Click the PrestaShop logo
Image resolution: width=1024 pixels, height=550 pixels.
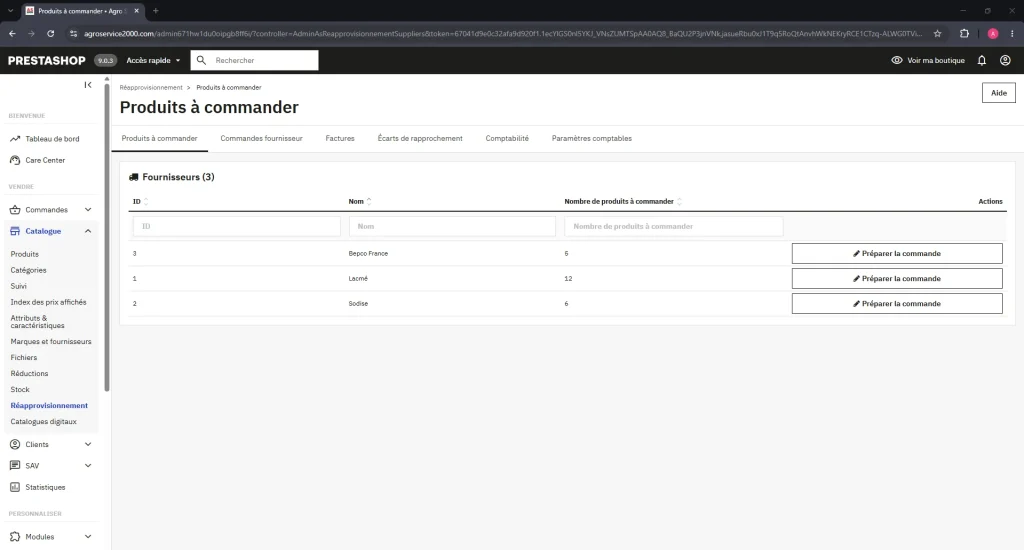46,60
